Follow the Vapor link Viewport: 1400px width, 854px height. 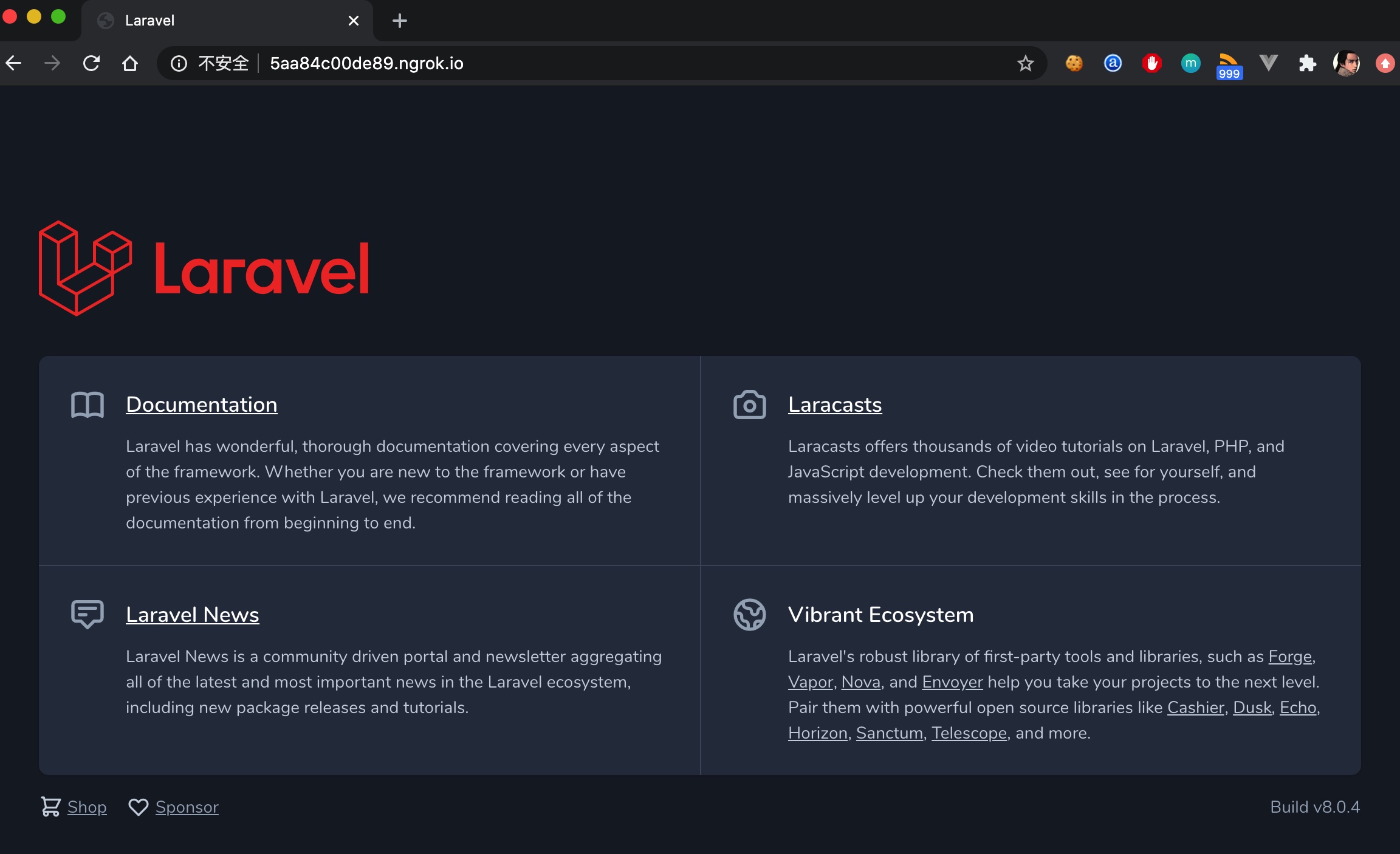[x=810, y=682]
